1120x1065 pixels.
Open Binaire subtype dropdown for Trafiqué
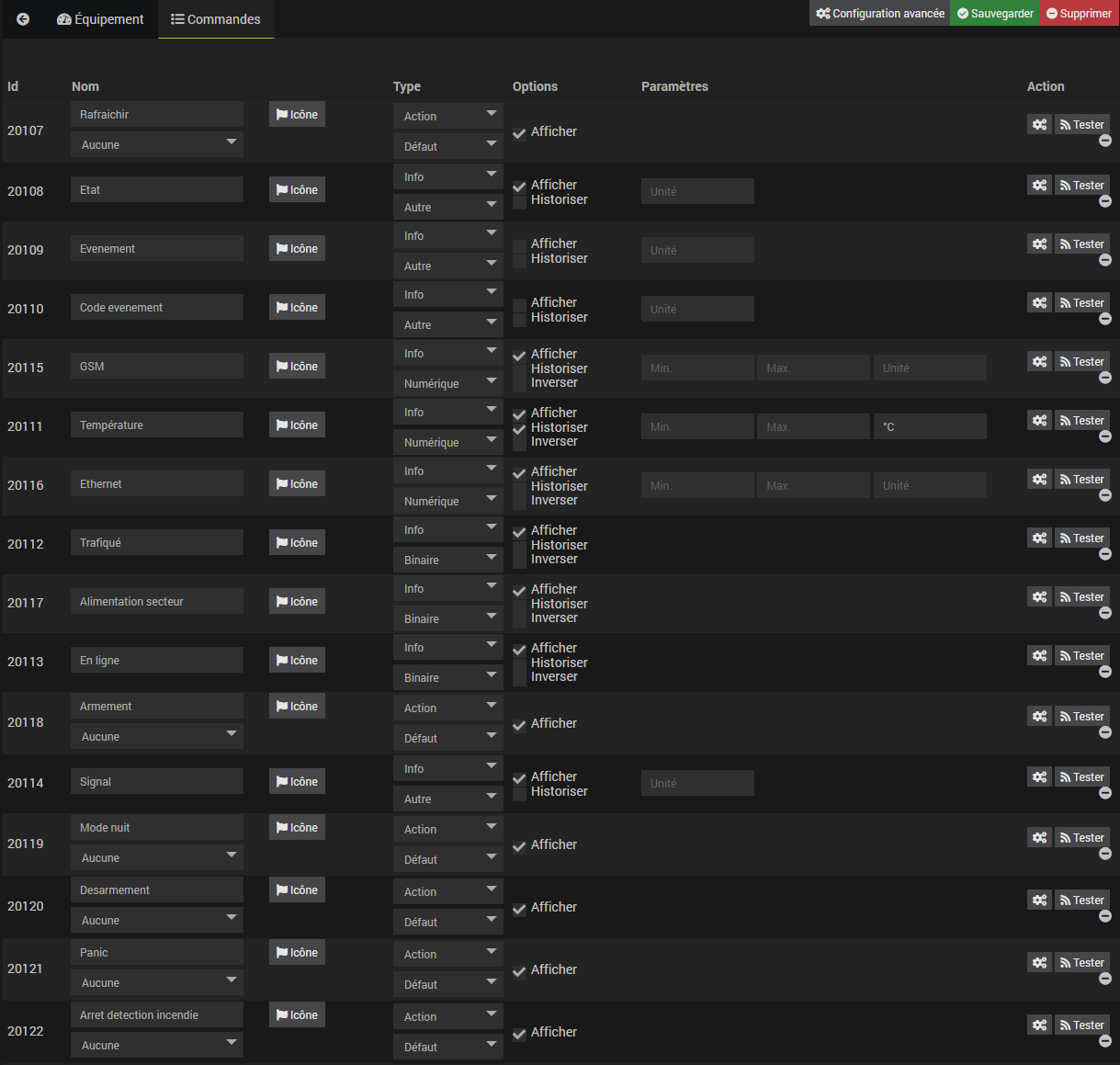coord(448,560)
